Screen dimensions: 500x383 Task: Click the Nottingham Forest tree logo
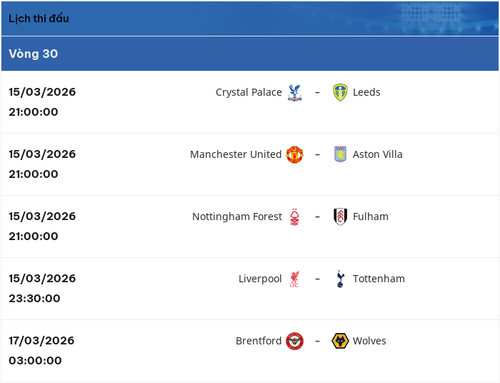(295, 217)
